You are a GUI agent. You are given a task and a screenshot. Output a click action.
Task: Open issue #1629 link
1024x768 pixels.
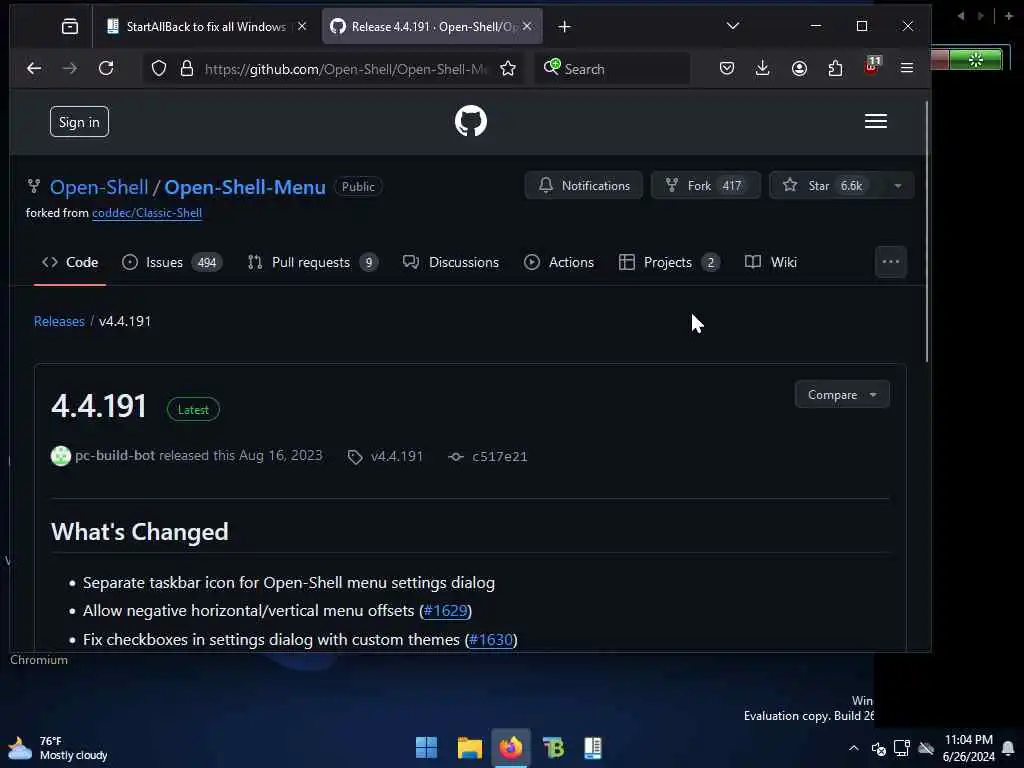[x=445, y=611]
